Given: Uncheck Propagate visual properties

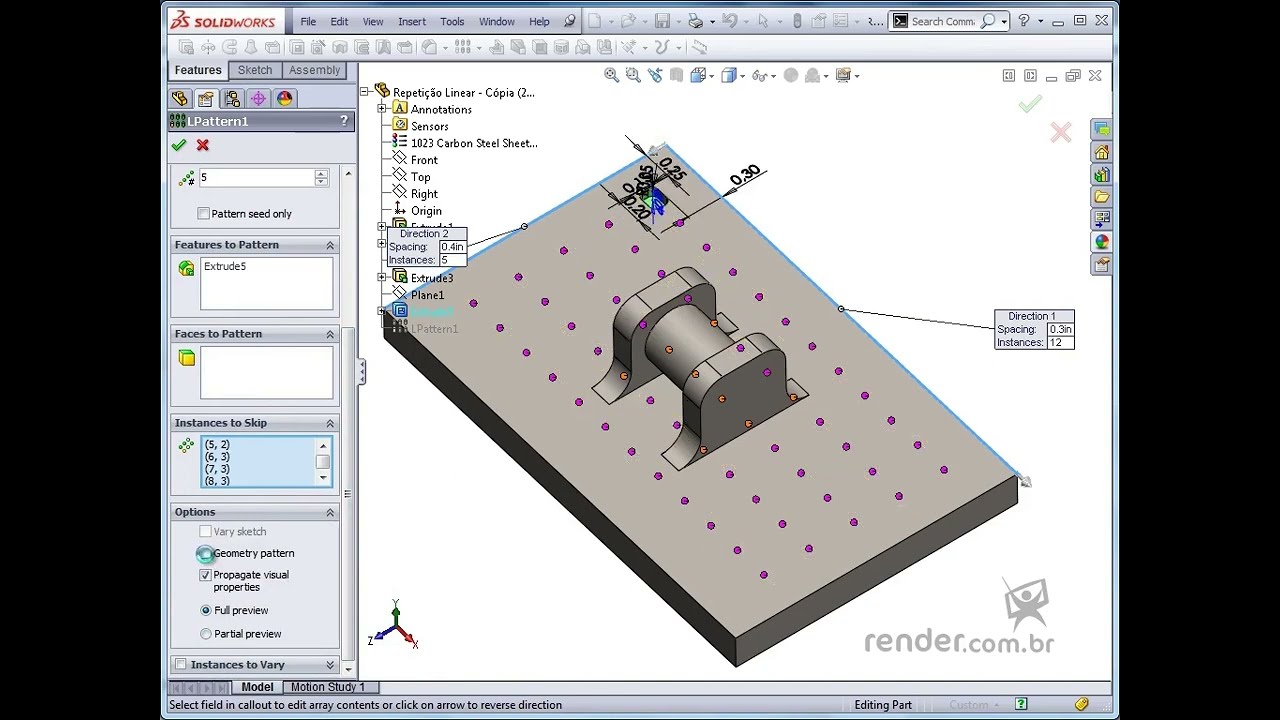Looking at the screenshot, I should point(205,576).
